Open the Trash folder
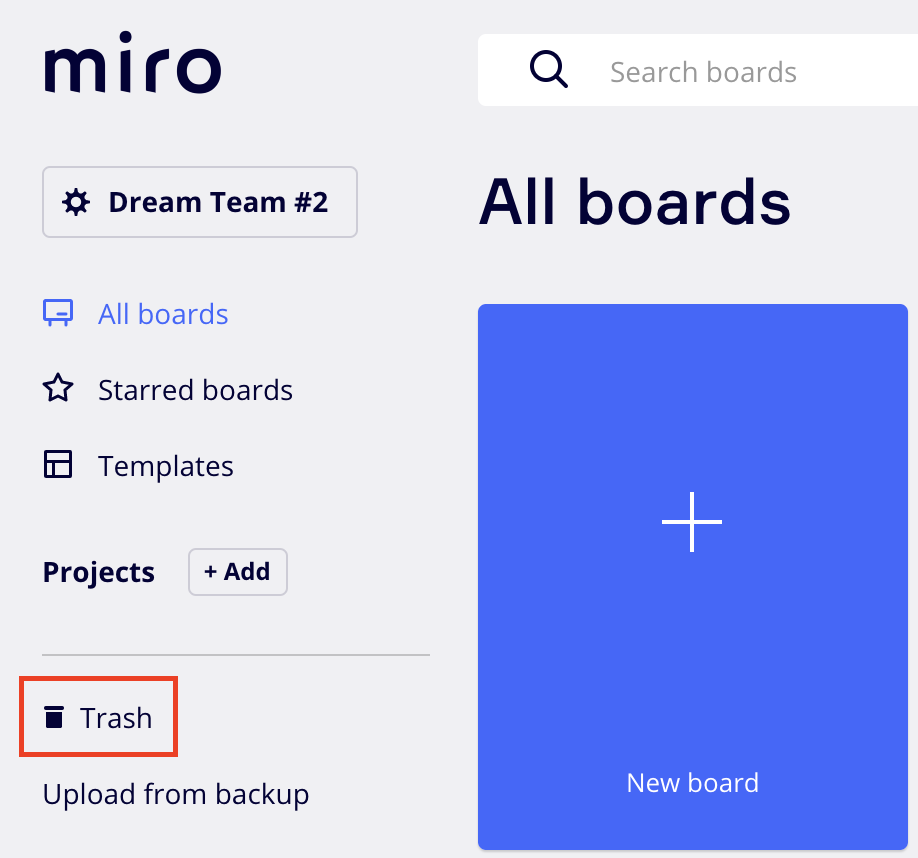Viewport: 918px width, 858px height. [116, 718]
